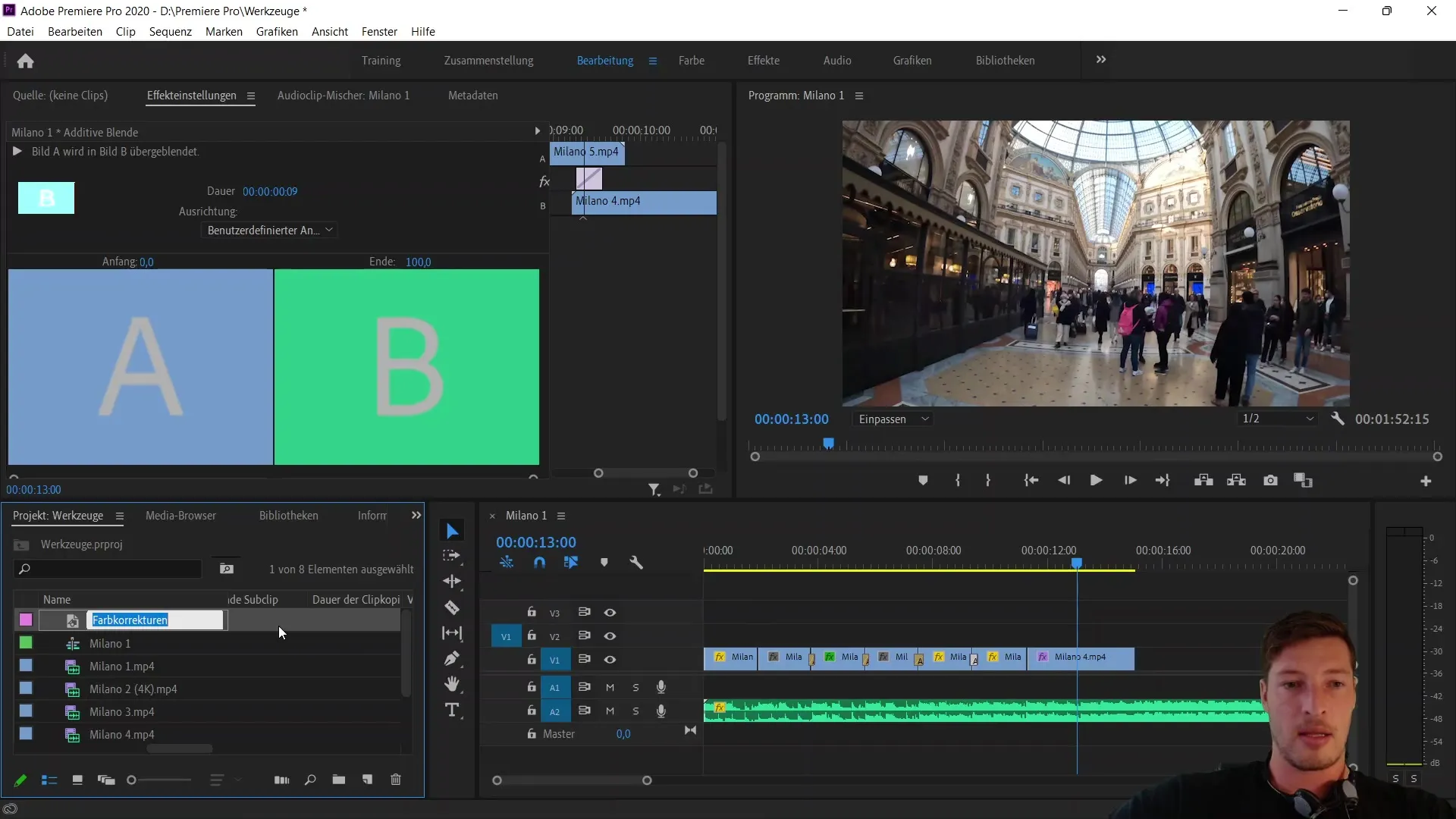Select the Hand tool in timeline

coord(453,684)
